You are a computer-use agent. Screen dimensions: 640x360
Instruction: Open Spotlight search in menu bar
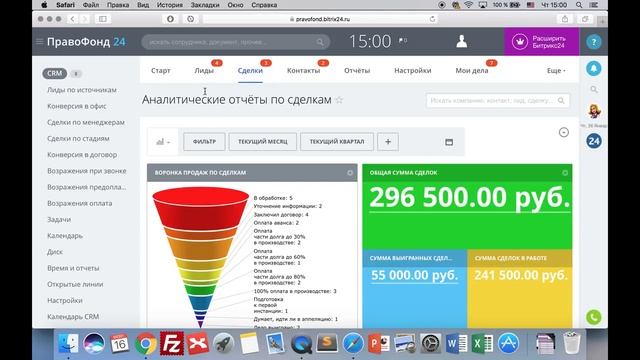[579, 5]
